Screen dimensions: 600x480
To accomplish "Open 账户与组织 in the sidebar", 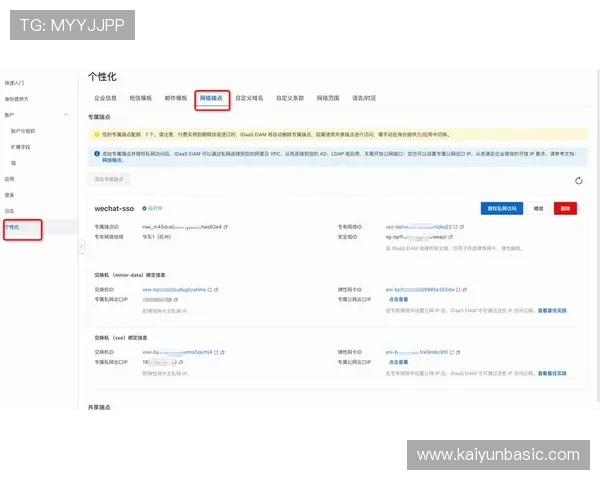I will click(23, 131).
